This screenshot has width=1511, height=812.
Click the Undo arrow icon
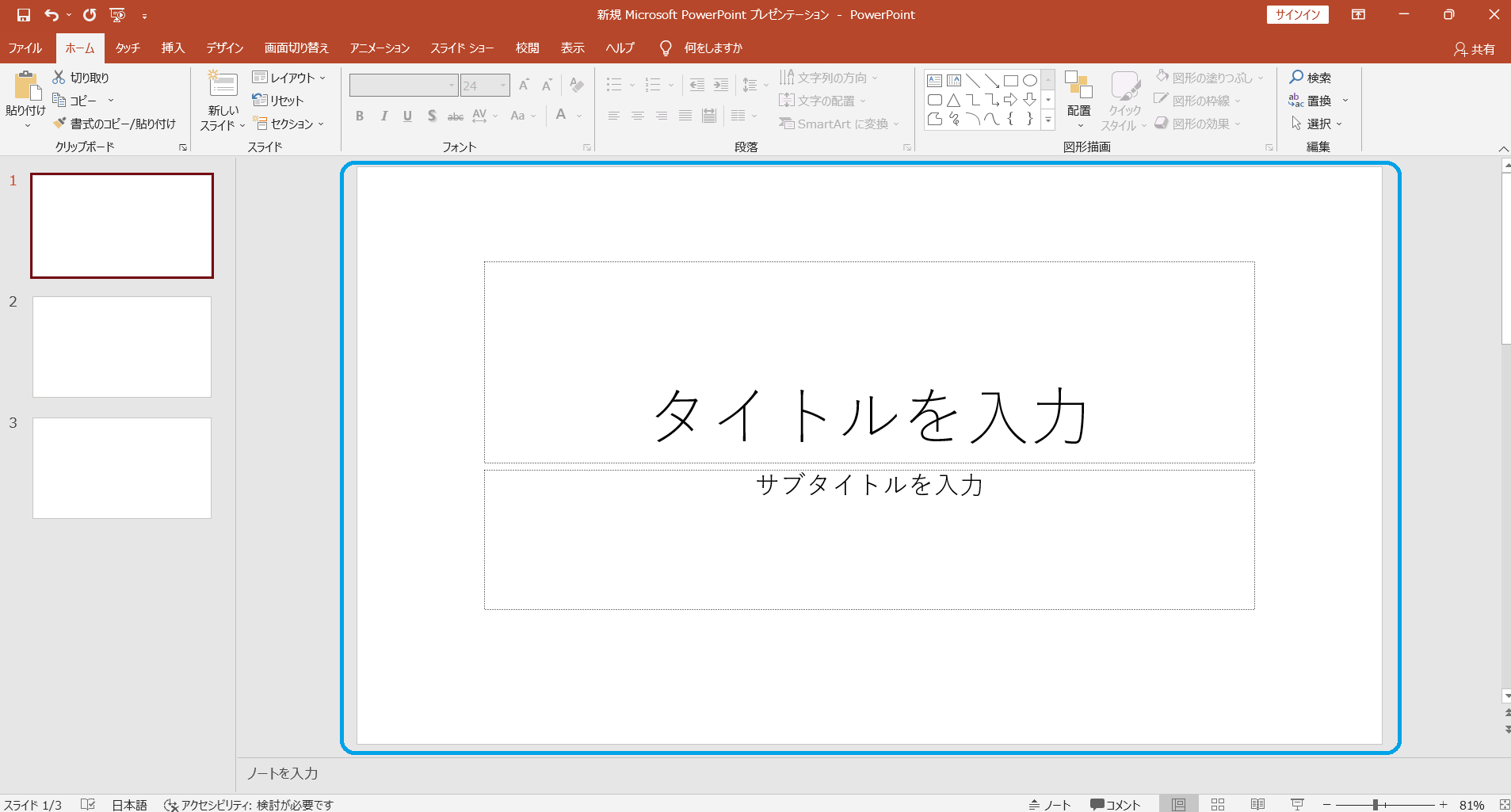point(52,15)
